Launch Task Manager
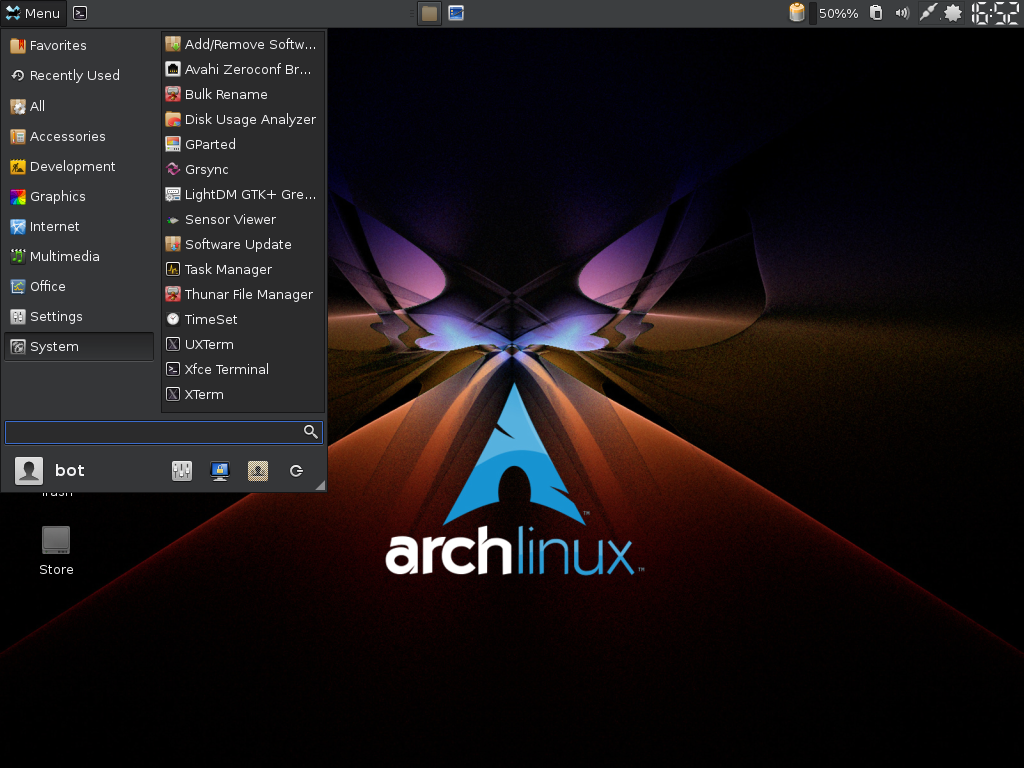The width and height of the screenshot is (1024, 768). [x=243, y=270]
